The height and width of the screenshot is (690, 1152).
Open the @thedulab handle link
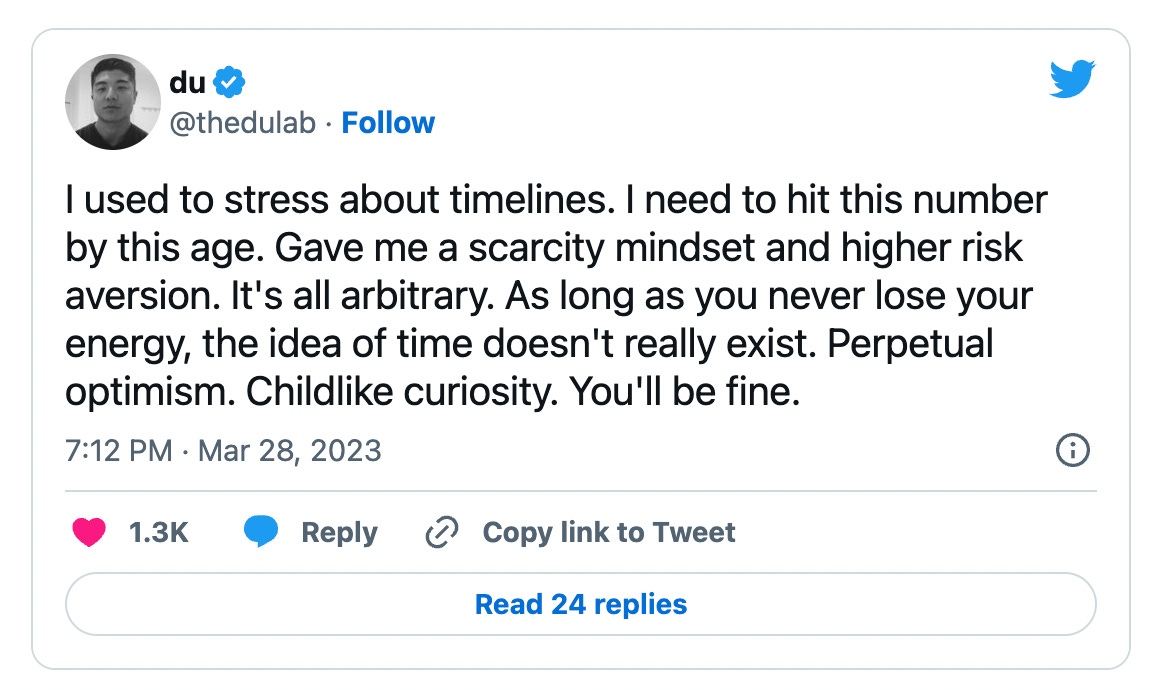(x=242, y=123)
